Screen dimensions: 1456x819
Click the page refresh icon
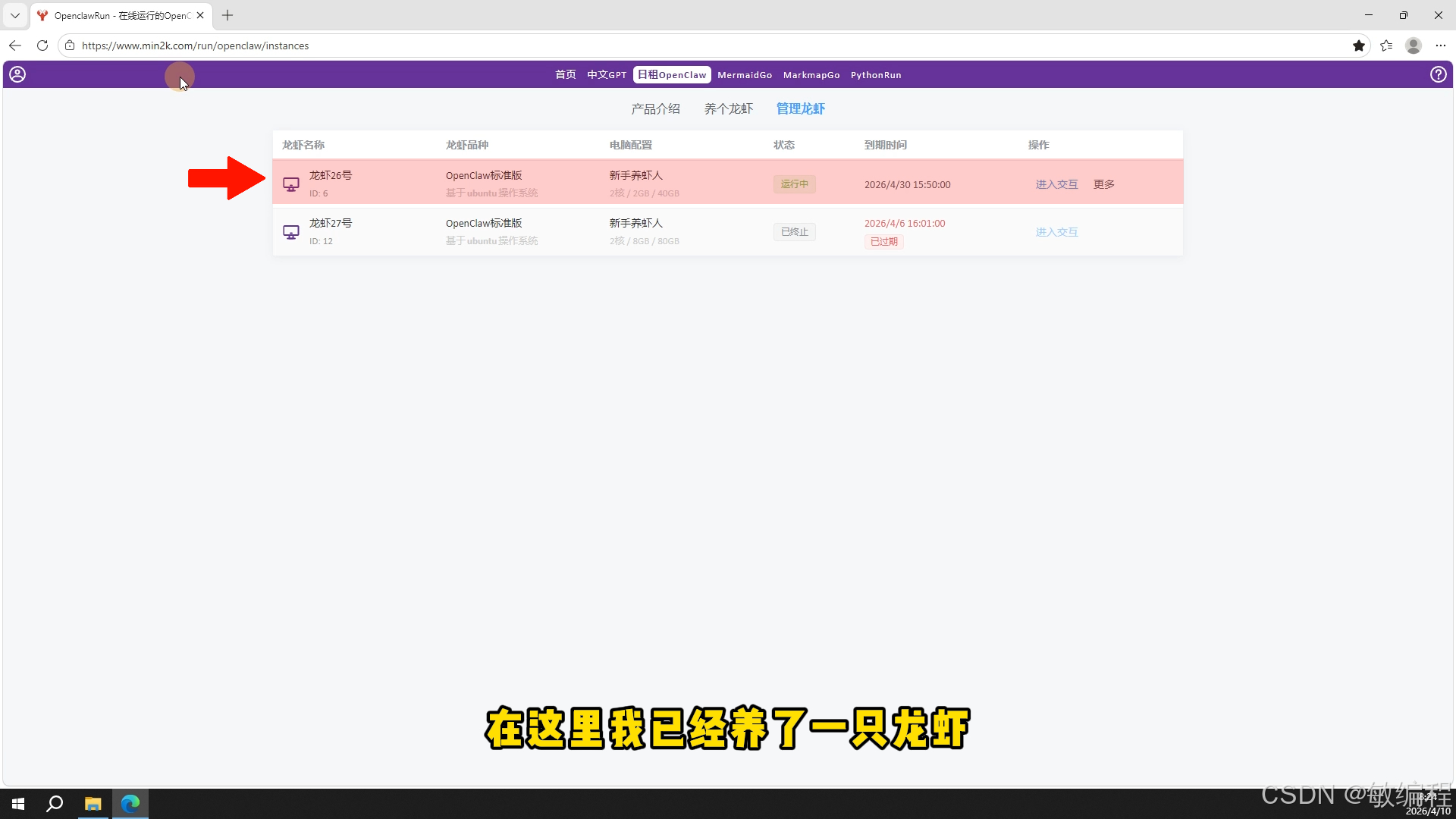pyautogui.click(x=42, y=45)
